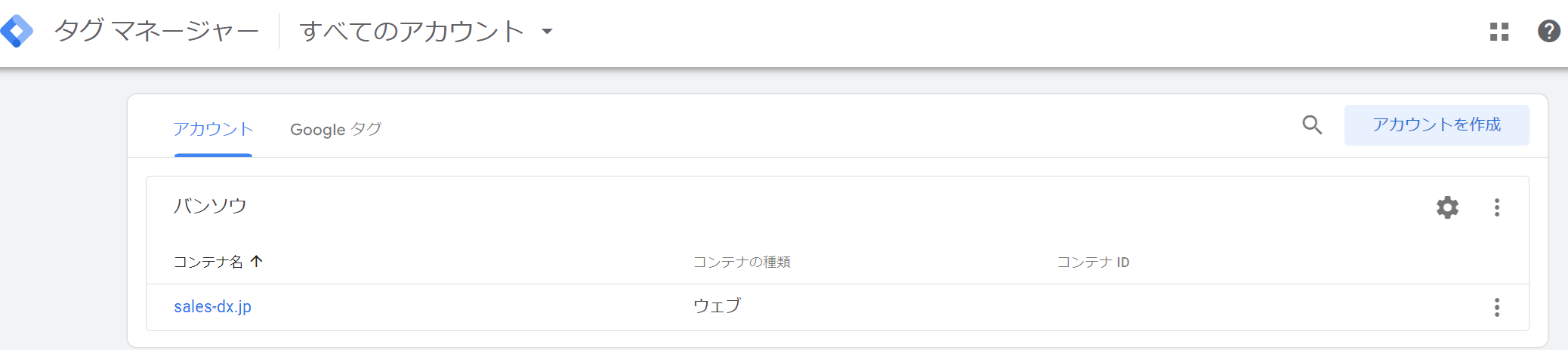Open the sales-dx.jp container link
Viewport: 1568px width, 350px height.
tap(212, 307)
